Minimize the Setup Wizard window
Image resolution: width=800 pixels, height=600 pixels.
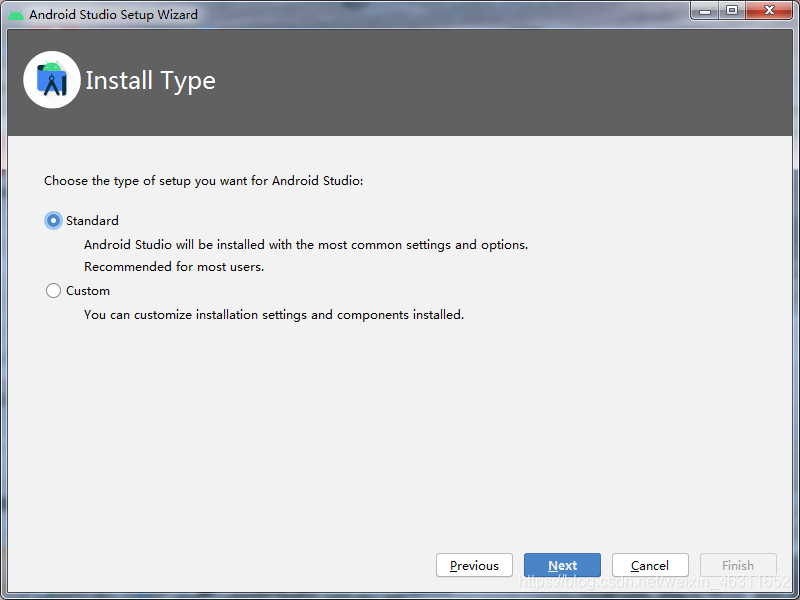705,10
